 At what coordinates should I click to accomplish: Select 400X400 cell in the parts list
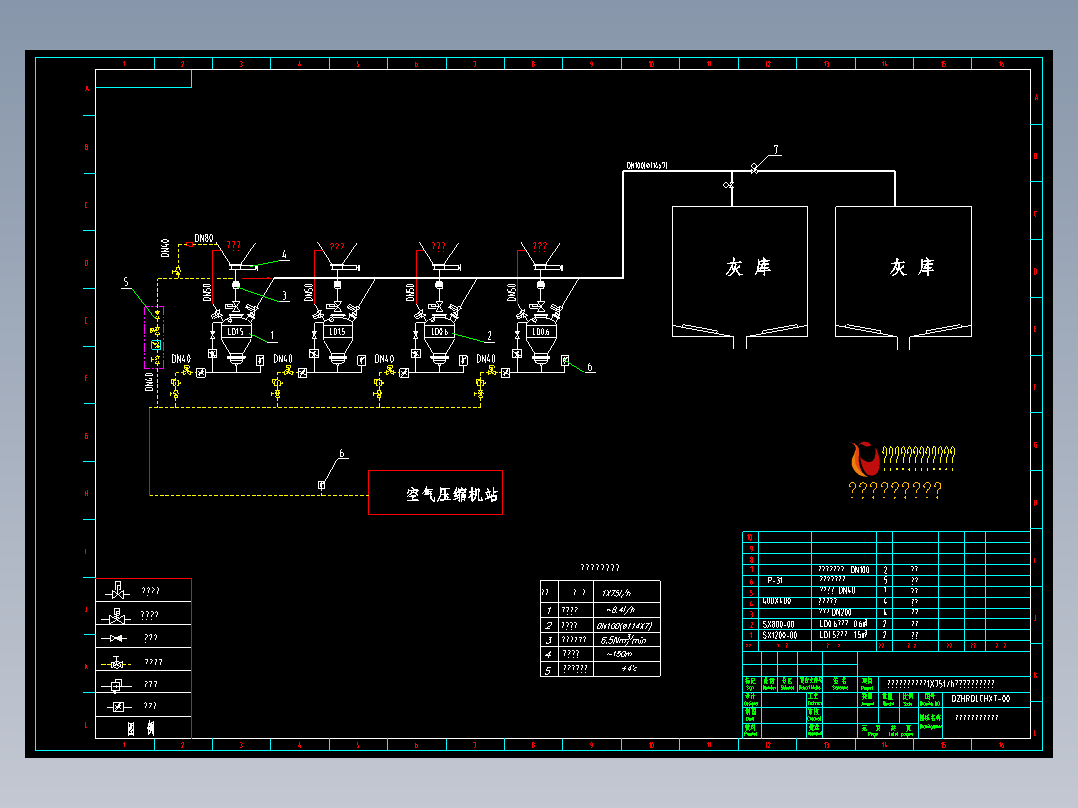point(776,601)
